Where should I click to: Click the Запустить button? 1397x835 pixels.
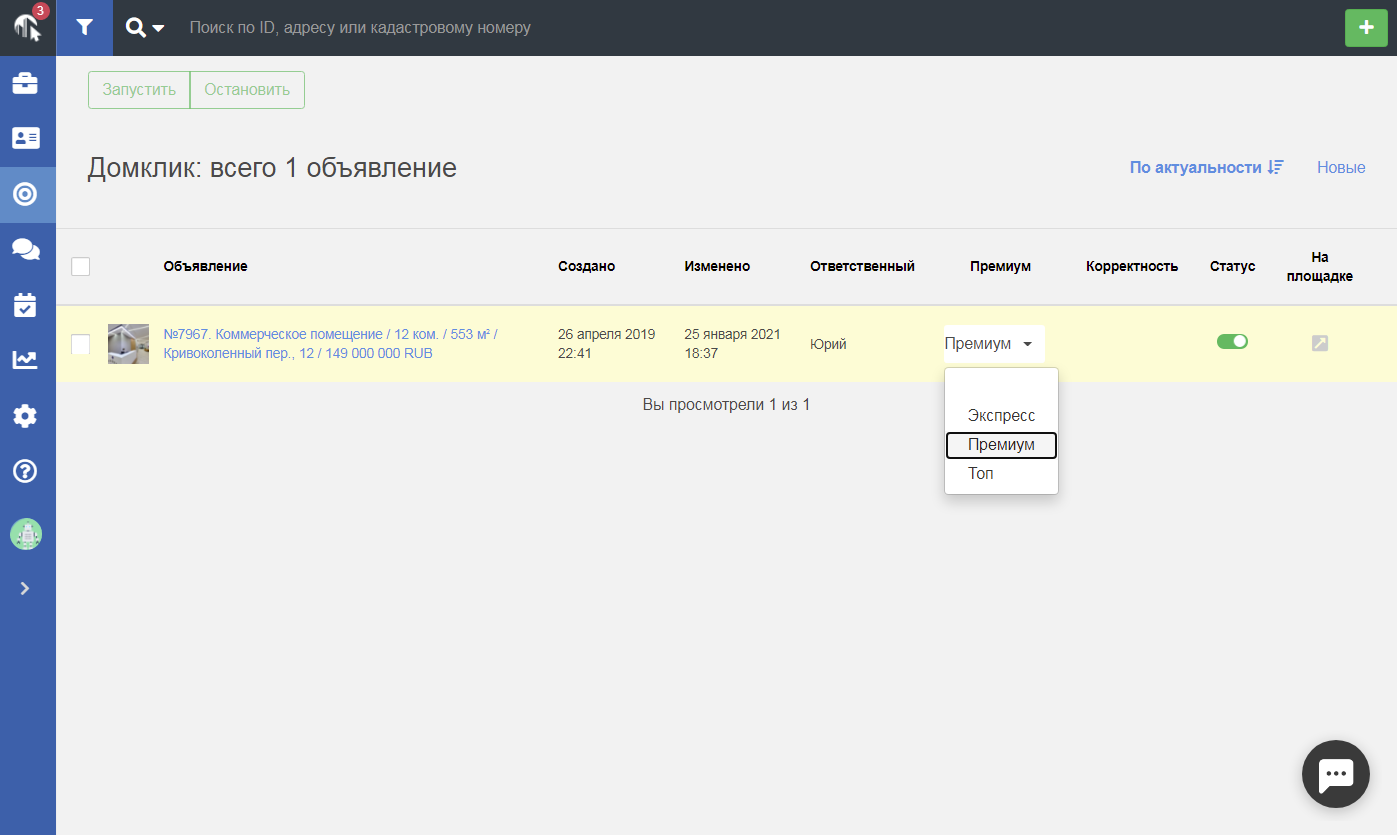click(x=139, y=90)
